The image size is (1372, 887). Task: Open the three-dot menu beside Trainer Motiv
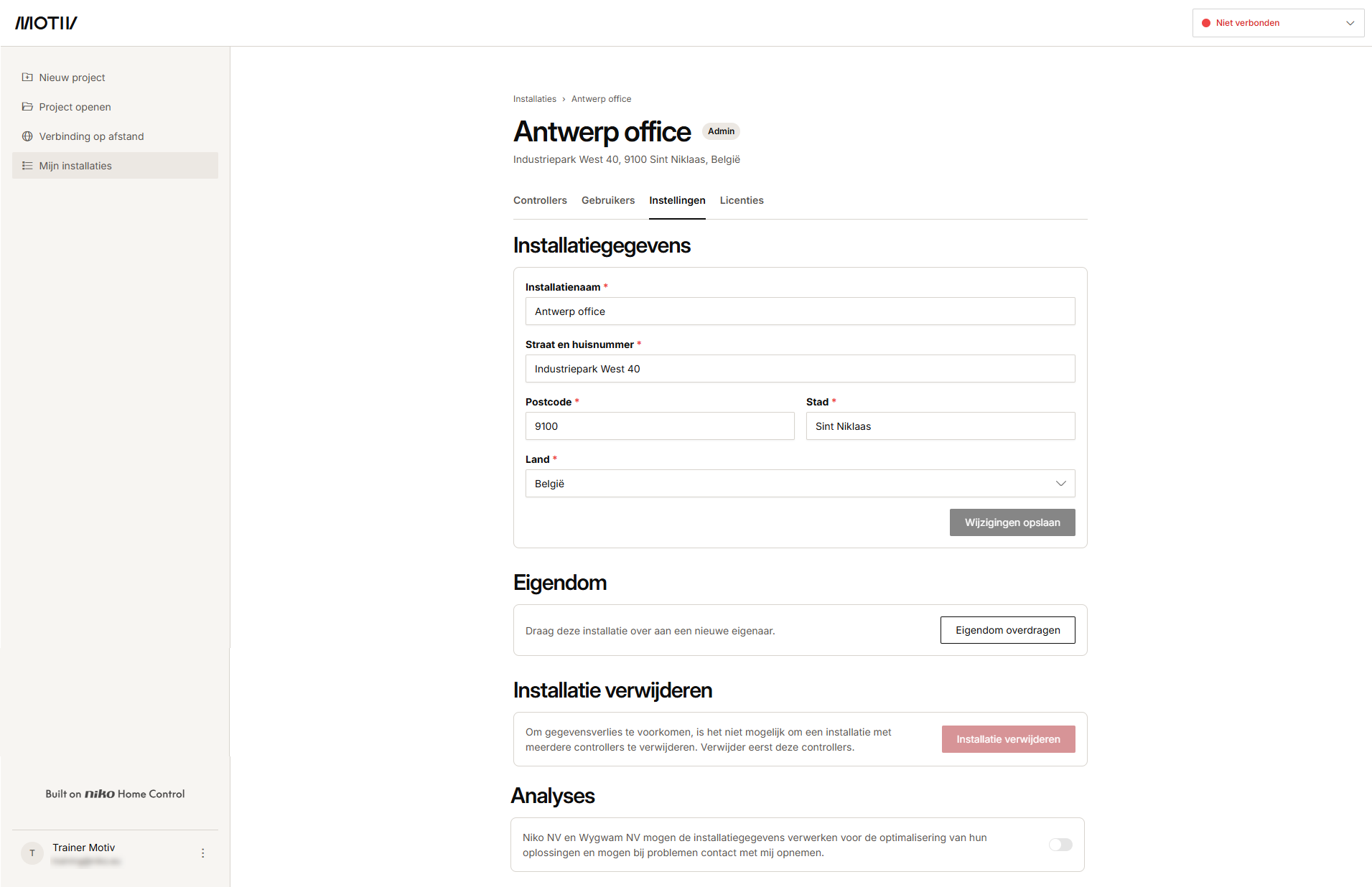tap(202, 853)
